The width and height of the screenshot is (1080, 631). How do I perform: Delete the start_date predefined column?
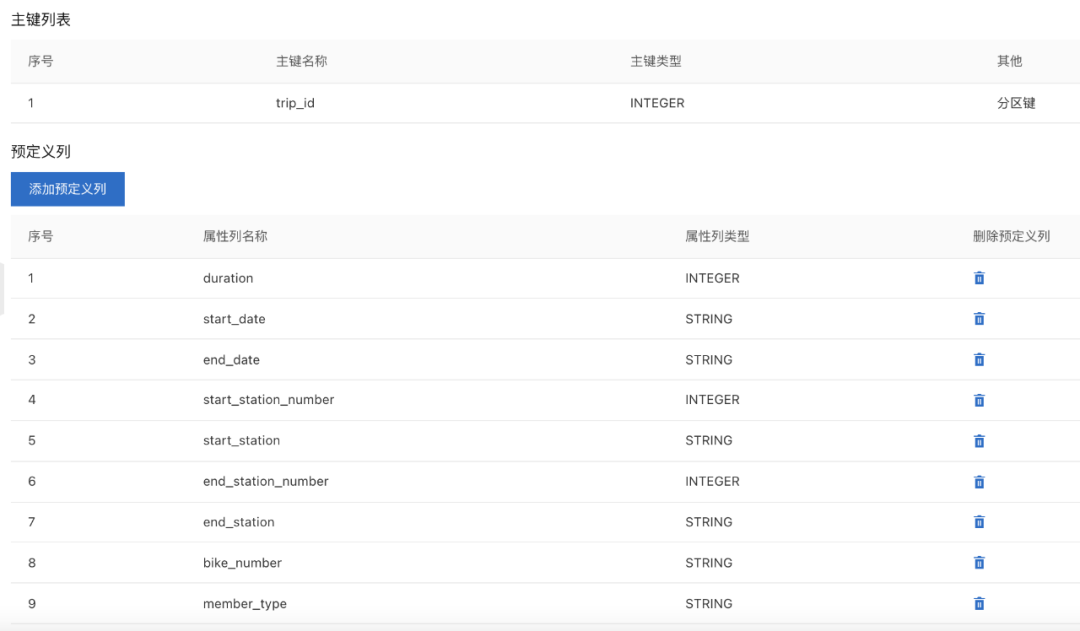979,319
